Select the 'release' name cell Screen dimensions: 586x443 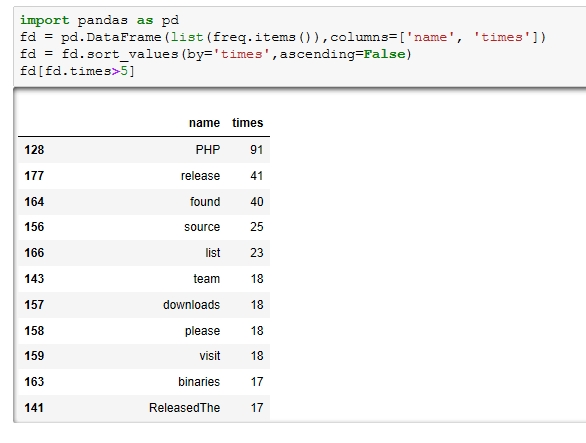(200, 176)
